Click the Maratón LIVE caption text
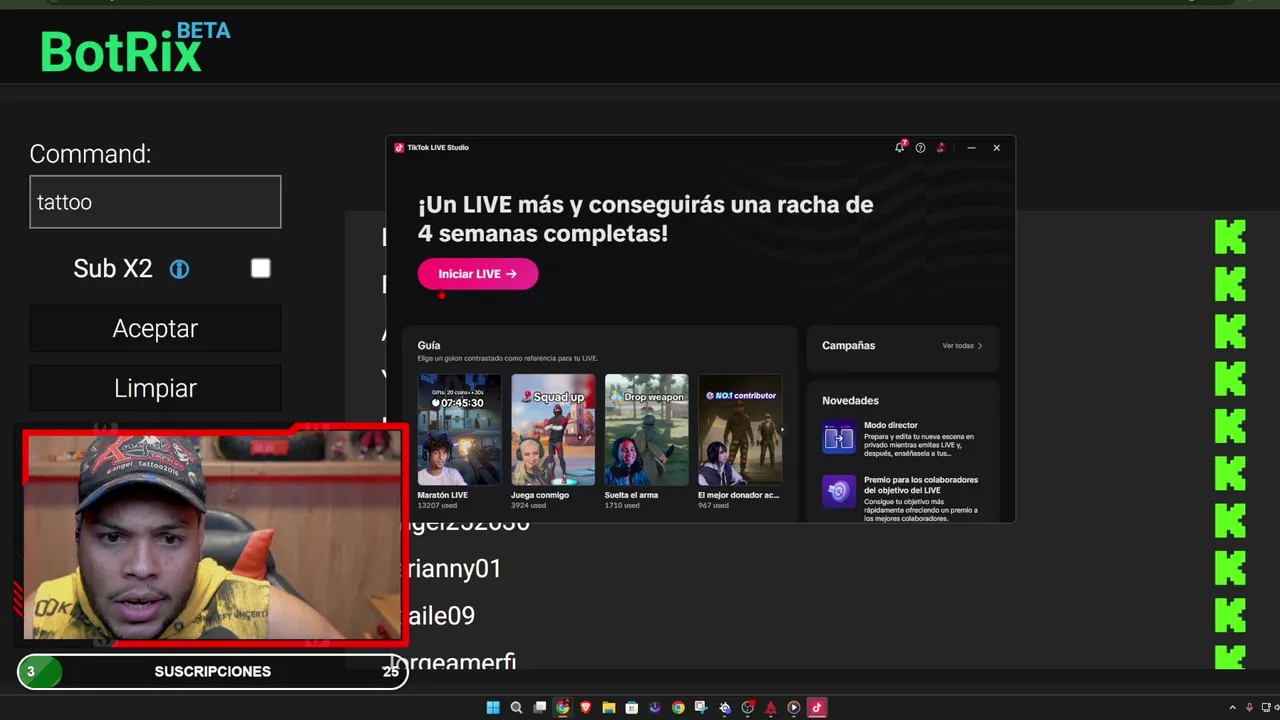The height and width of the screenshot is (720, 1280). tap(443, 495)
